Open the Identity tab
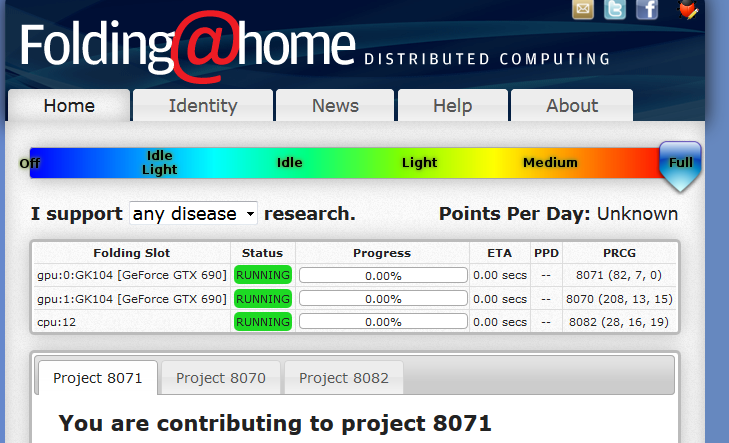The image size is (729, 443). (203, 106)
